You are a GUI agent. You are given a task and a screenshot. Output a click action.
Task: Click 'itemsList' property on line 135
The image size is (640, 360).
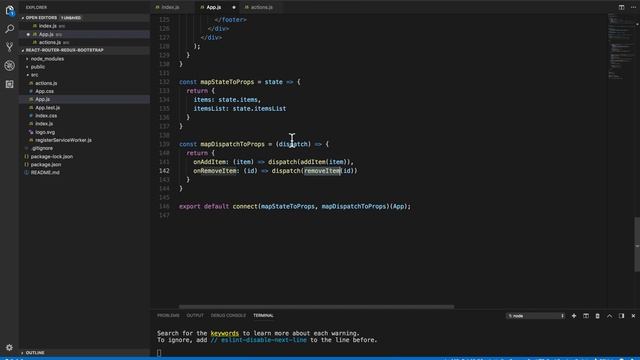click(x=209, y=109)
